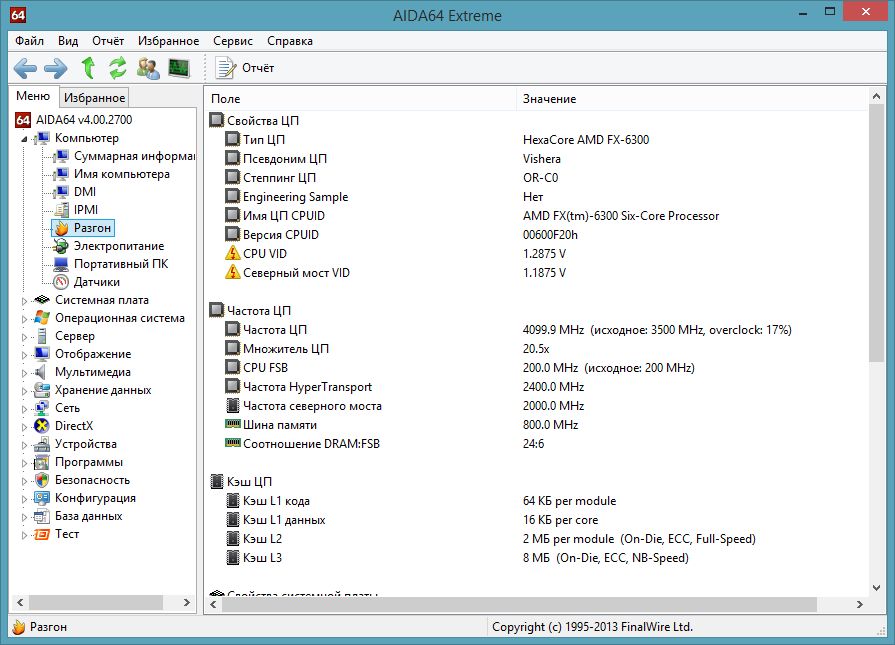Click the База данных icon in the tree
895x645 pixels.
point(42,516)
